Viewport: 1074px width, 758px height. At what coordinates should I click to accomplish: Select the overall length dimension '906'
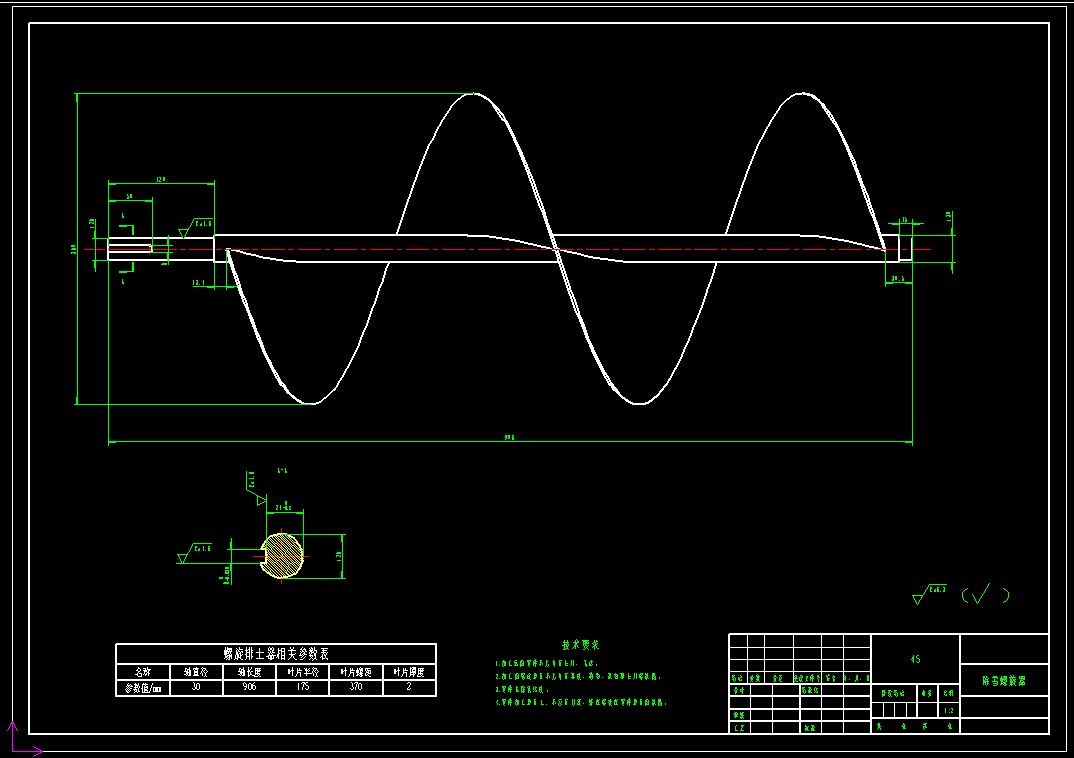click(509, 437)
